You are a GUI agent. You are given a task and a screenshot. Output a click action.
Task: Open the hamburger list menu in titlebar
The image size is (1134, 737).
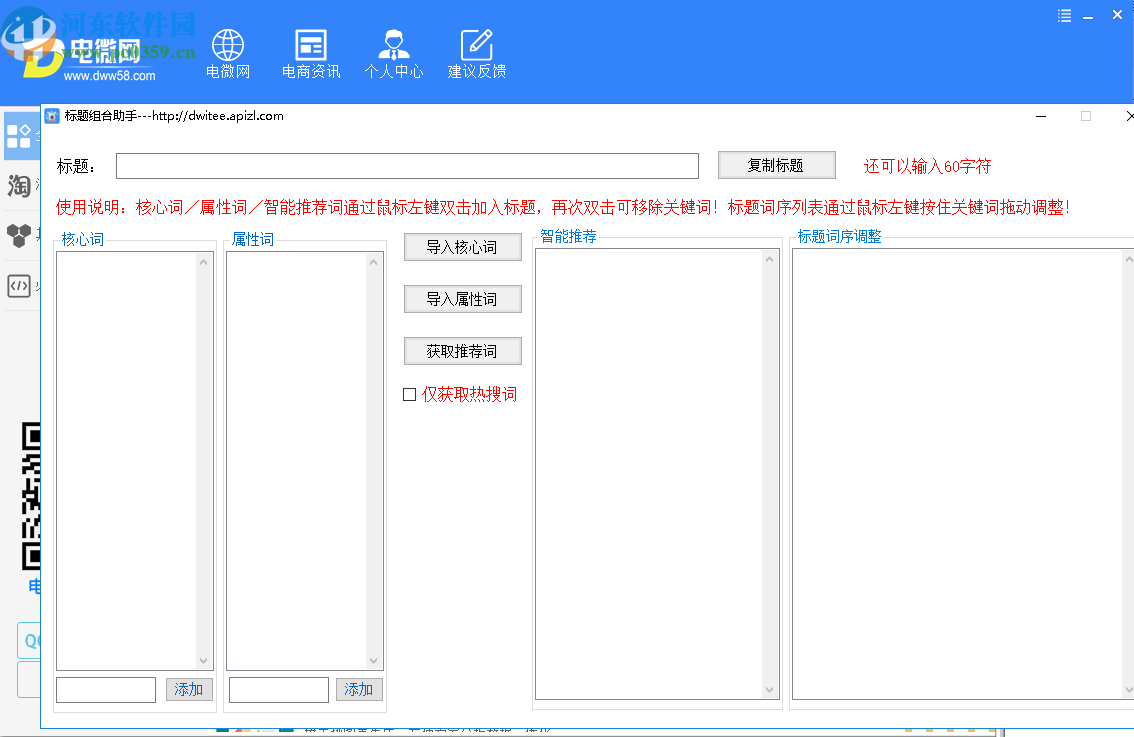[1063, 15]
